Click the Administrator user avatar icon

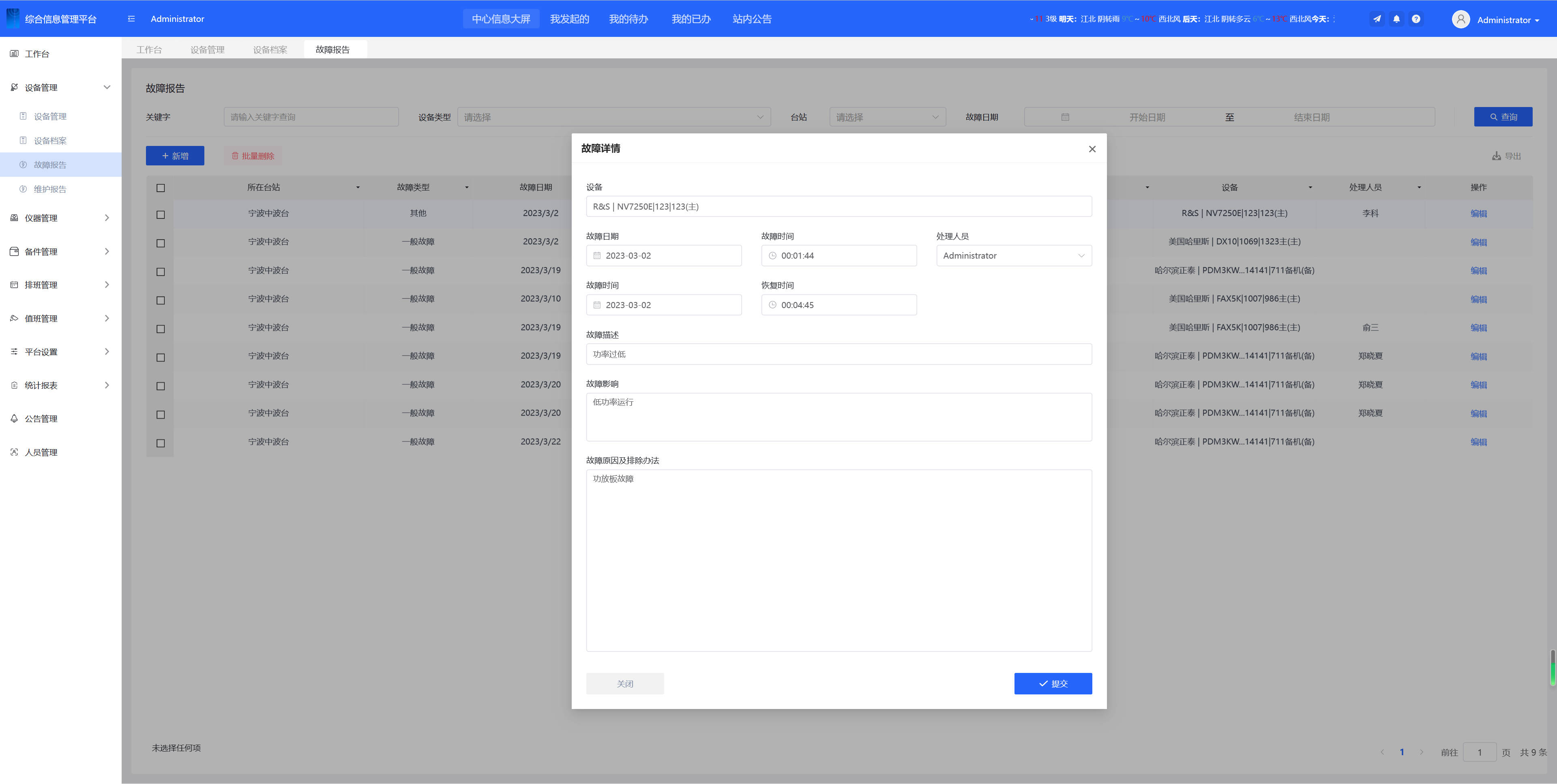pos(1460,19)
